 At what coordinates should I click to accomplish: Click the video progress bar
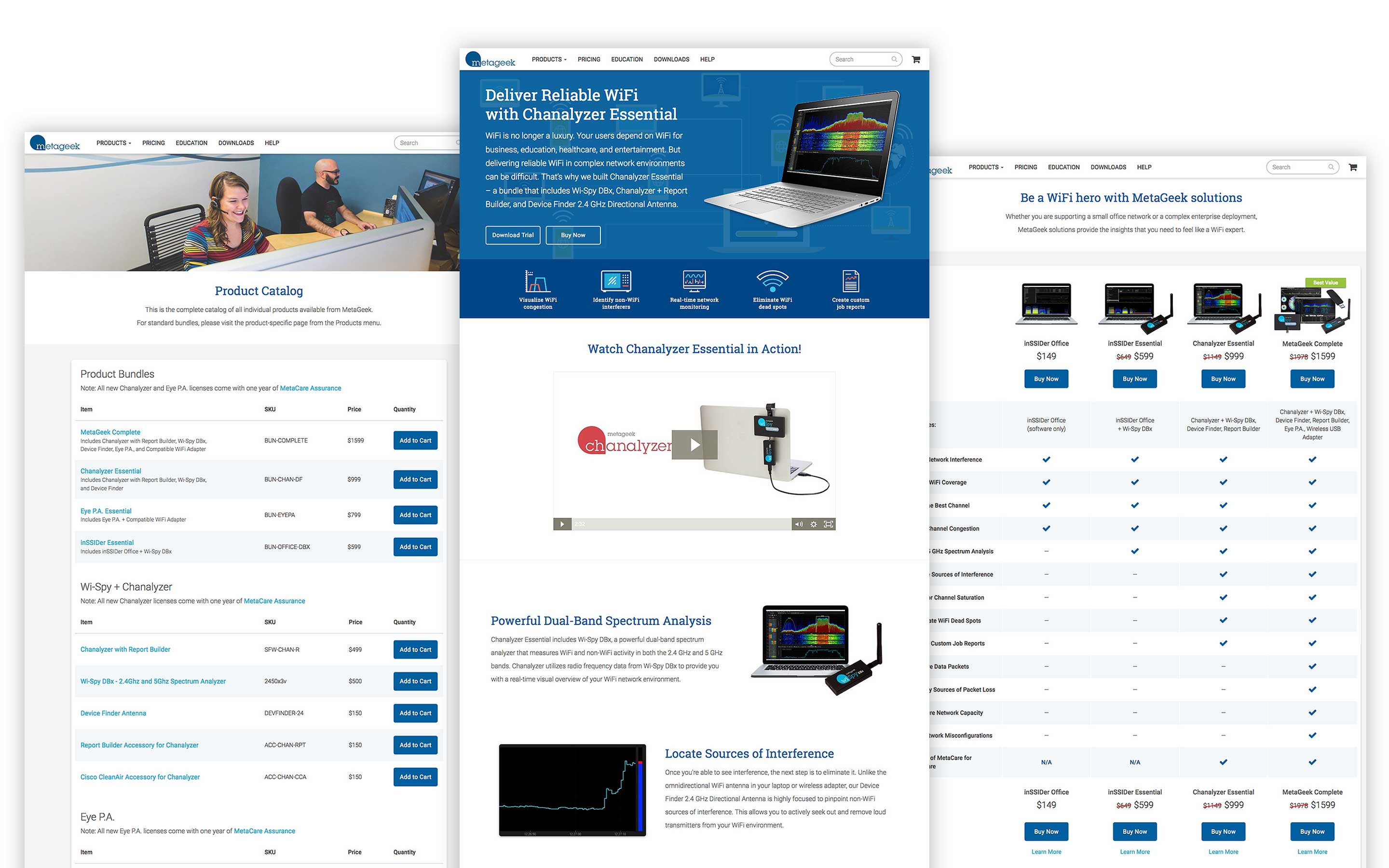point(681,524)
